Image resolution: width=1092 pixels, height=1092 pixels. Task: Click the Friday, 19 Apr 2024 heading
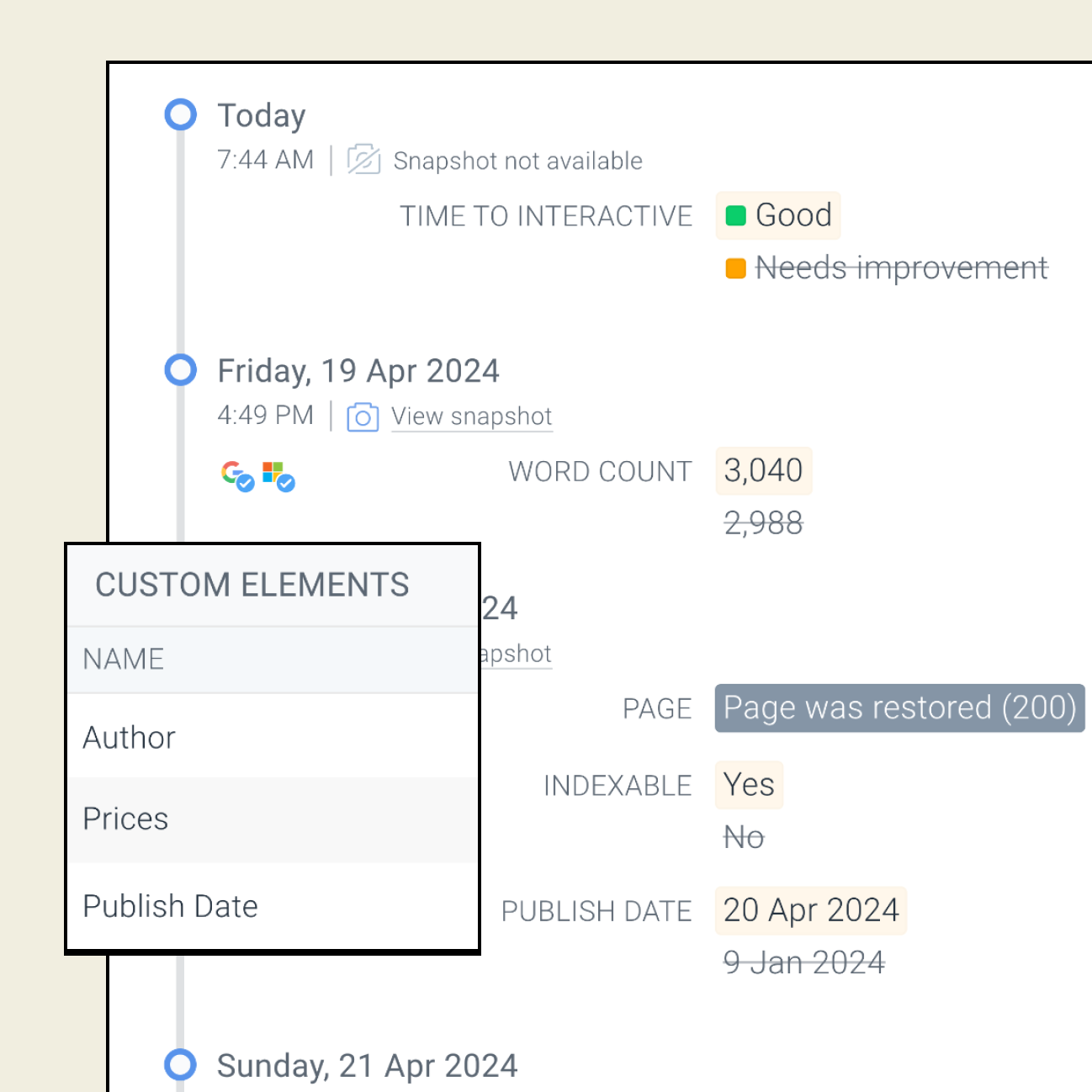[358, 371]
